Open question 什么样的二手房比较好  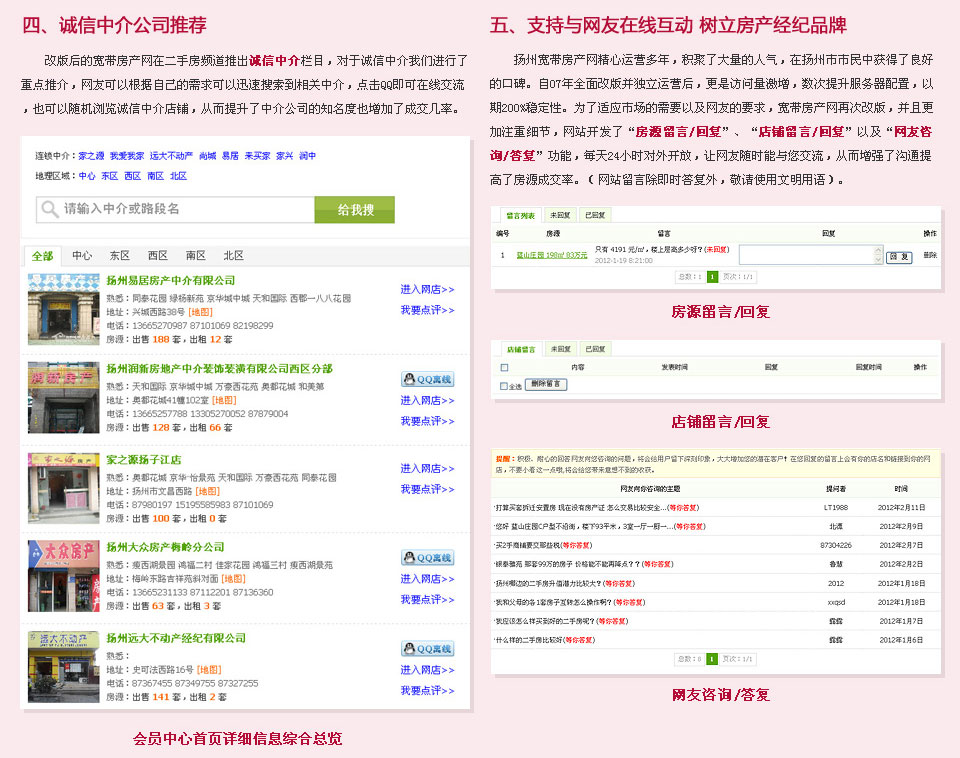pyautogui.click(x=545, y=640)
